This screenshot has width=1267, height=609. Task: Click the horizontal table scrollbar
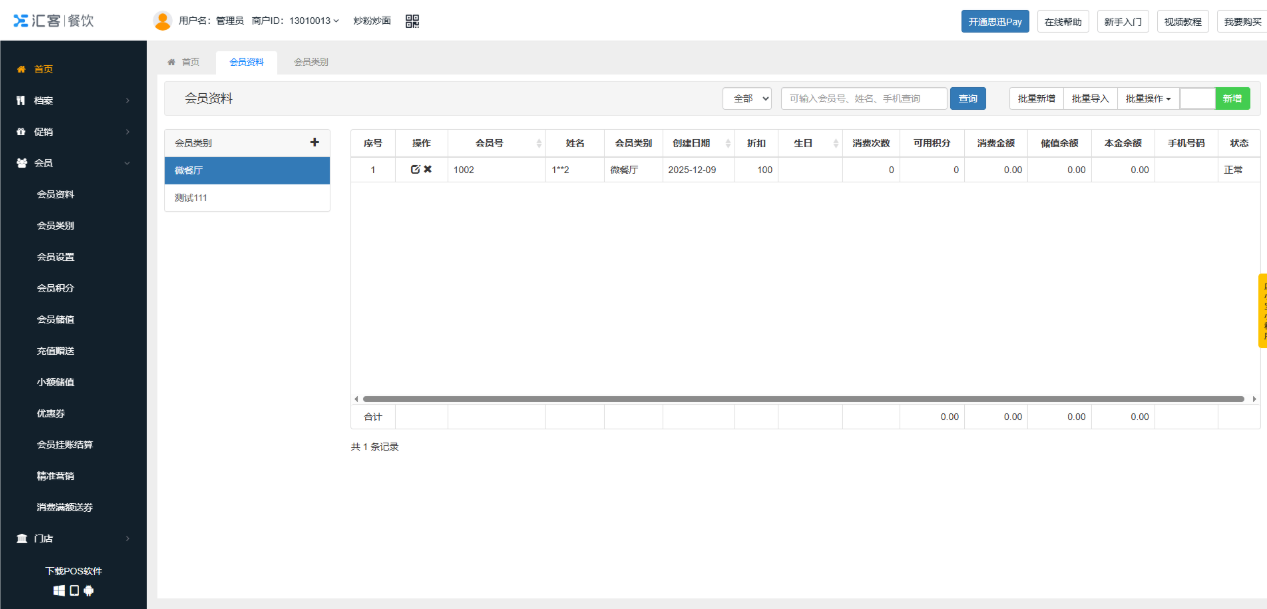pos(800,398)
